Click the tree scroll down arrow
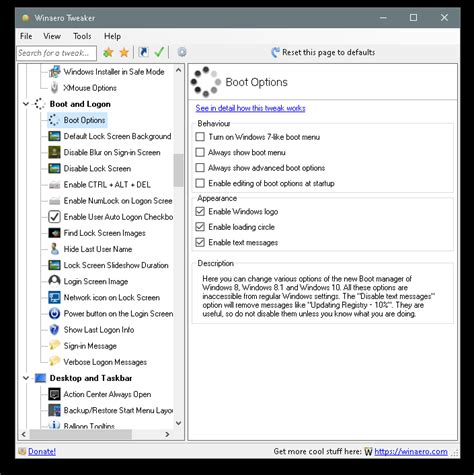Viewport: 474px width, 475px height. [178, 423]
